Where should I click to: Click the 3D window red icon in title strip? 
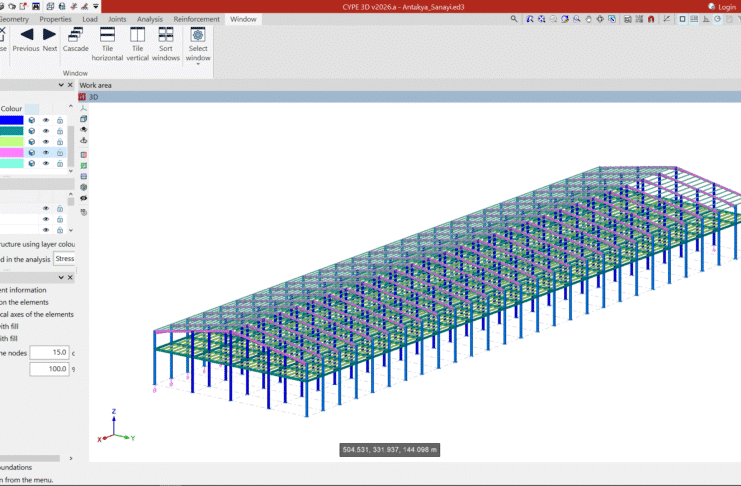click(x=82, y=97)
